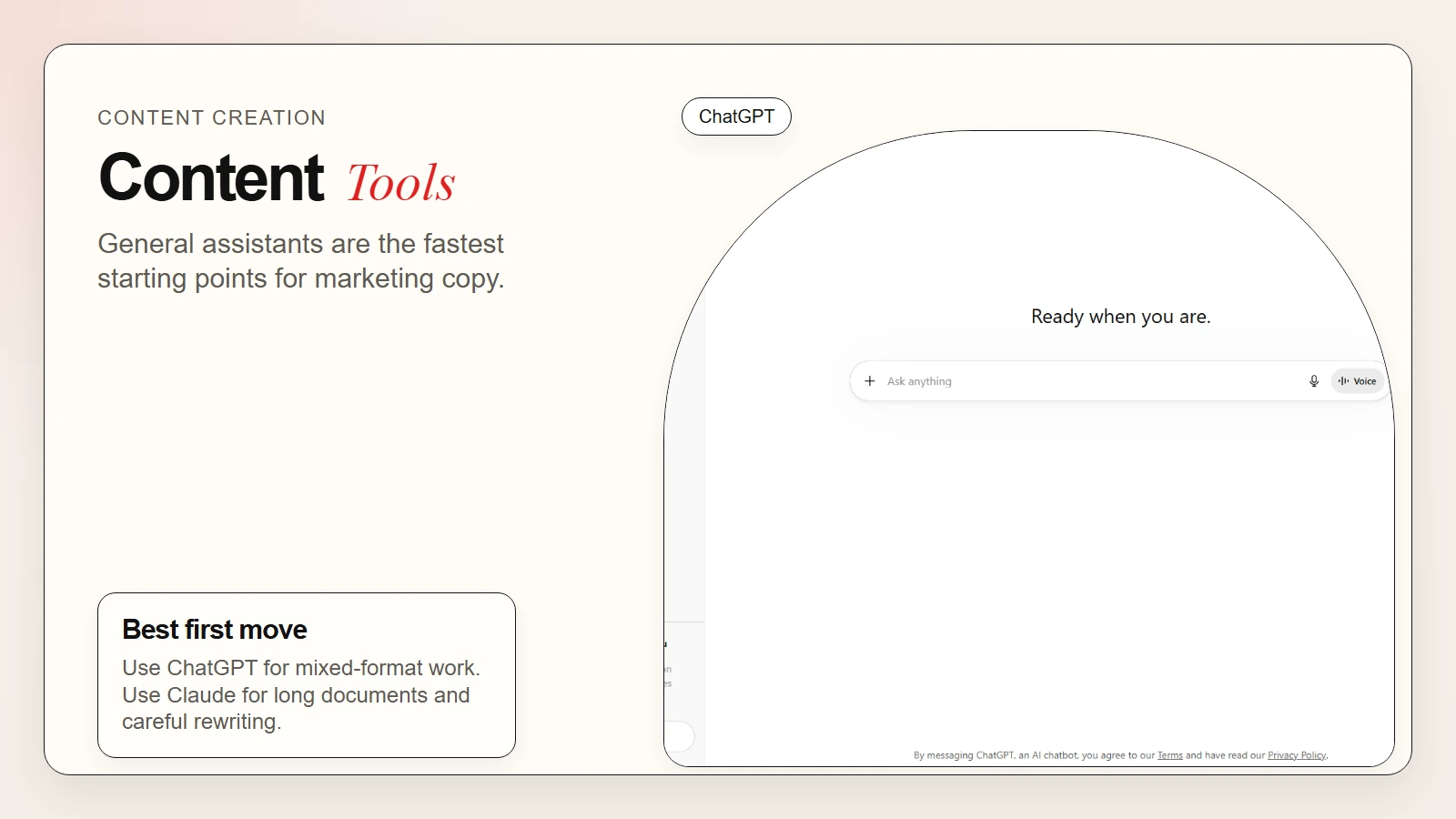The image size is (1456, 819).
Task: Click the 'Ready when you are.' heading
Action: (1120, 317)
